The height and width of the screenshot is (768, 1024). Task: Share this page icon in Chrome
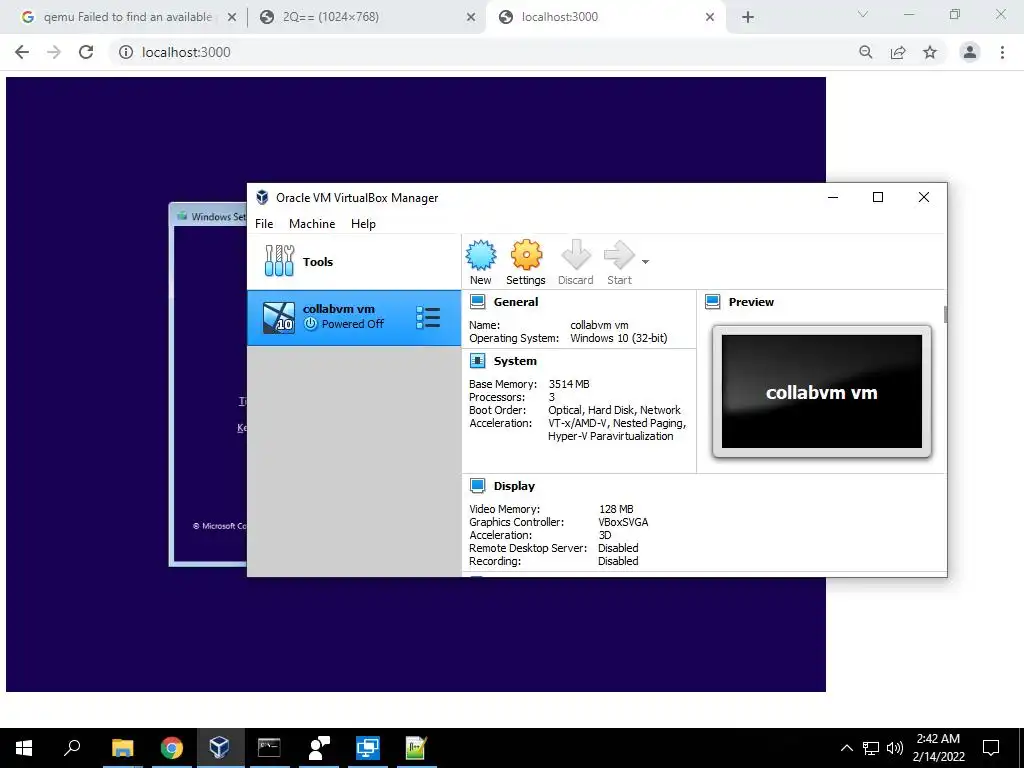[898, 52]
